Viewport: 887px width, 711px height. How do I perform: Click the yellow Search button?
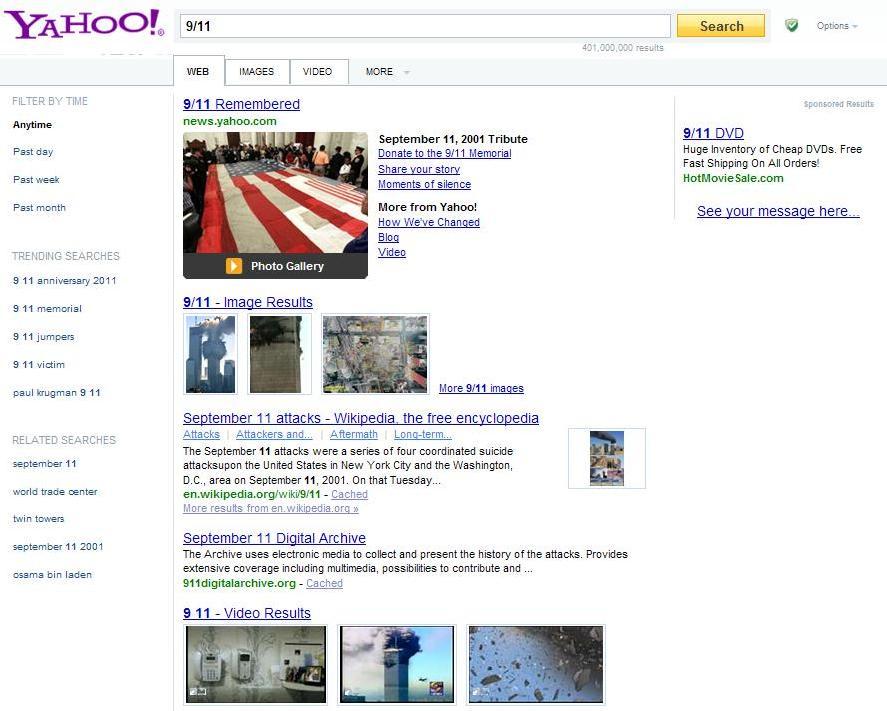coord(721,26)
